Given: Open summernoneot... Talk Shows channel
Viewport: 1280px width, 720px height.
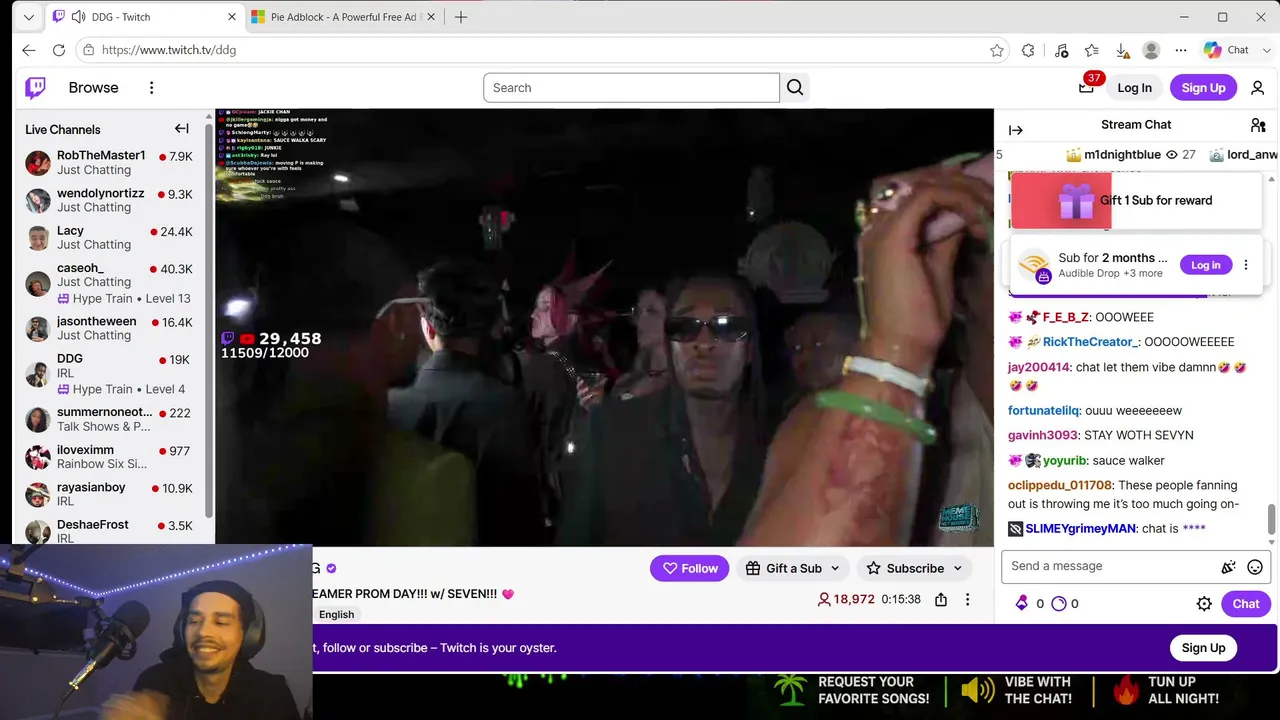Looking at the screenshot, I should [x=109, y=419].
